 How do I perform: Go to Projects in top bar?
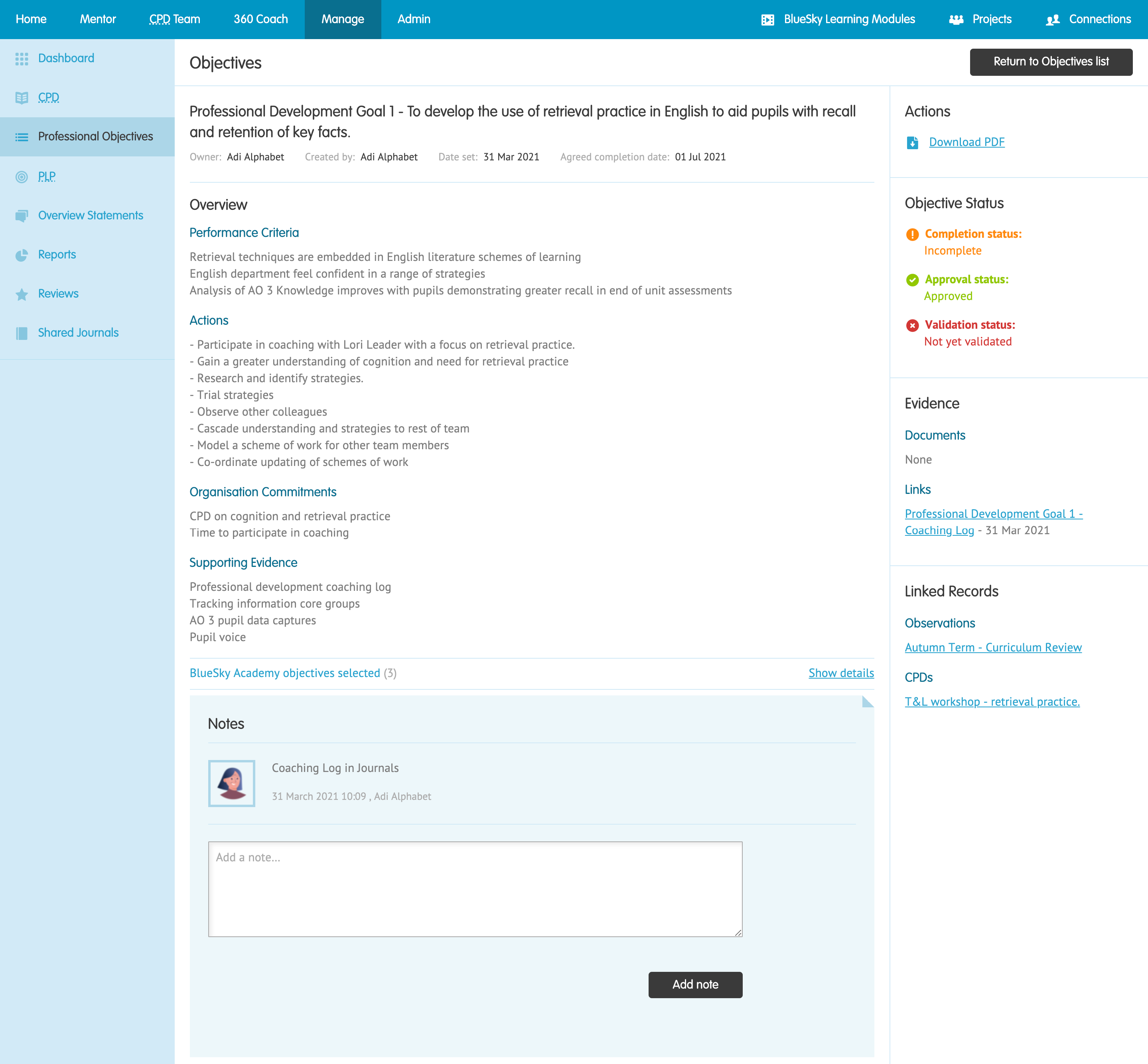992,19
